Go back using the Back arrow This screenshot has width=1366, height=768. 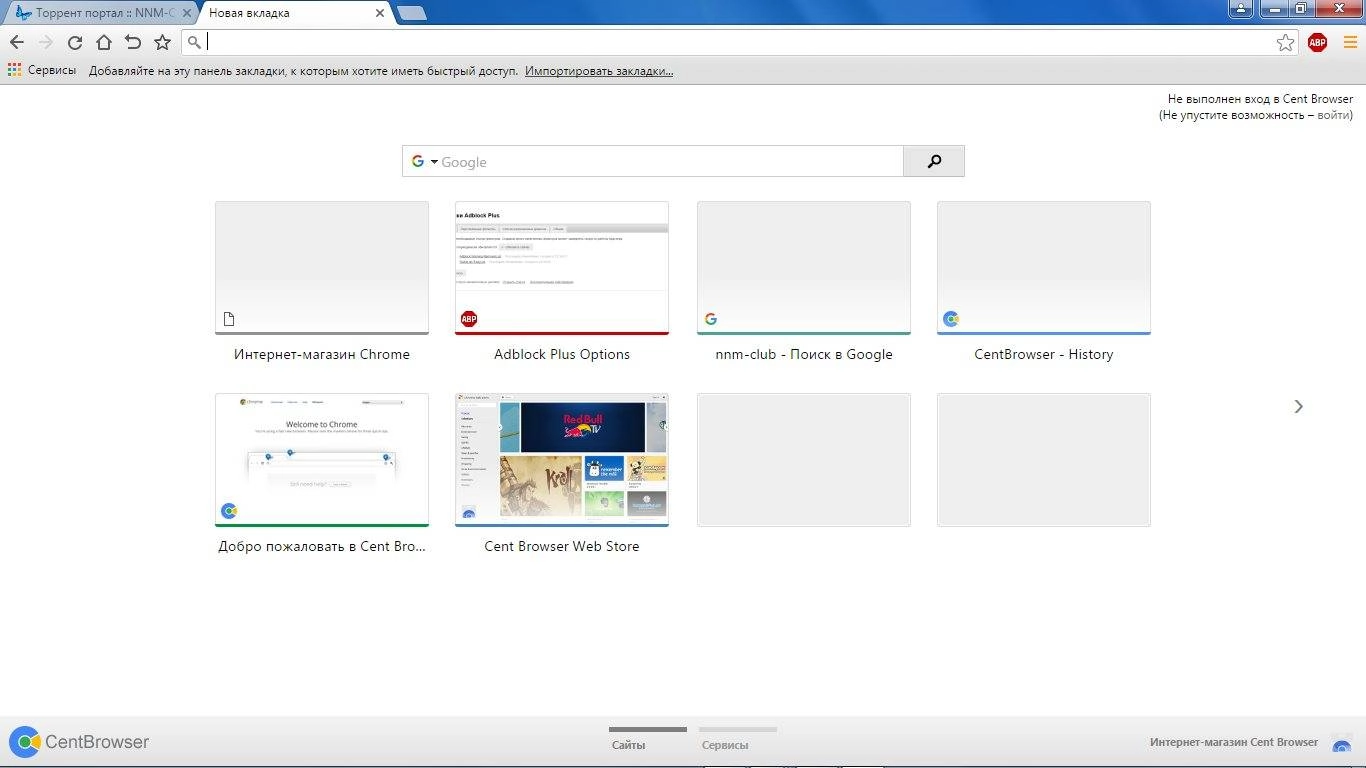(x=16, y=42)
